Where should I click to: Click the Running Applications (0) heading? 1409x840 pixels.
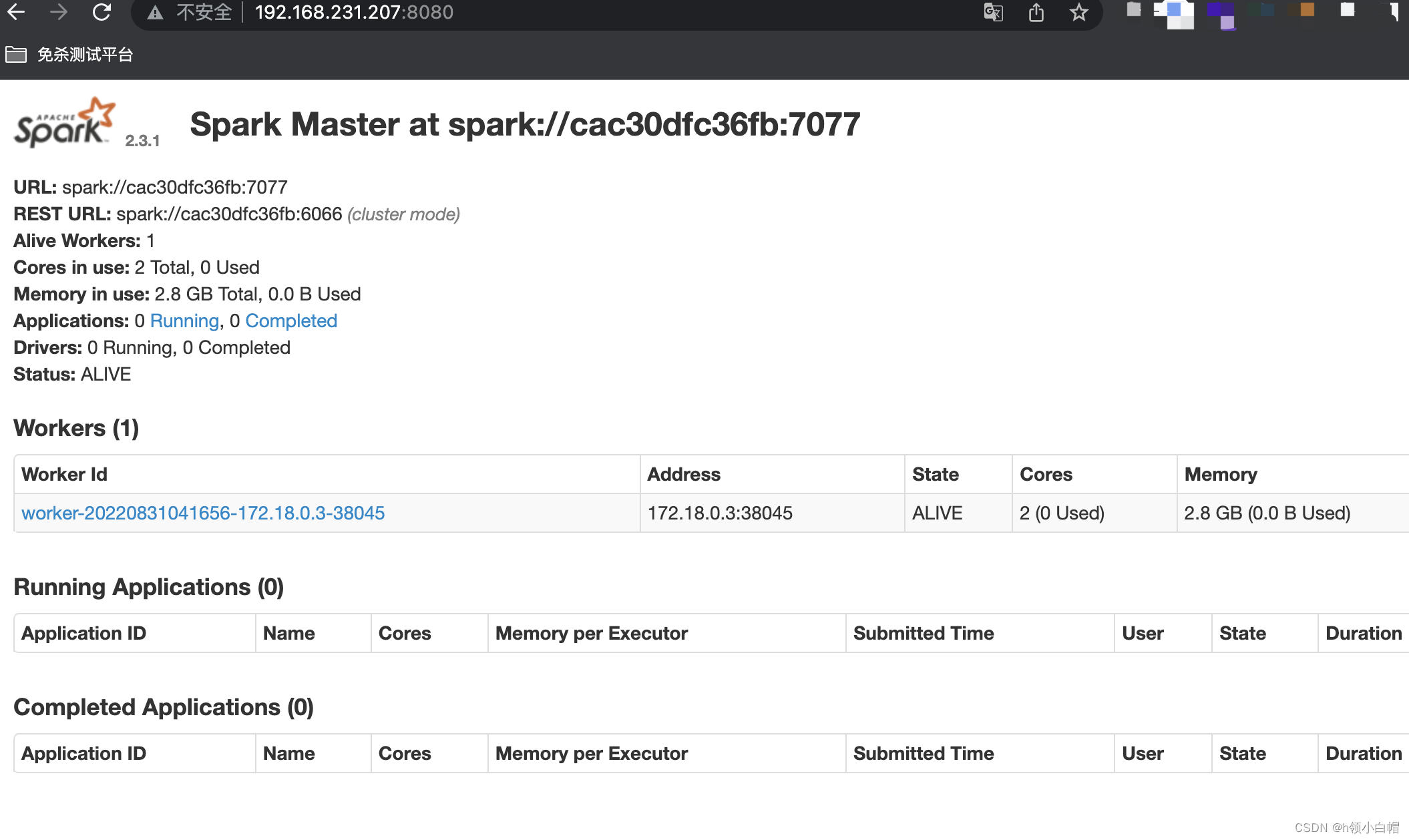tap(148, 587)
